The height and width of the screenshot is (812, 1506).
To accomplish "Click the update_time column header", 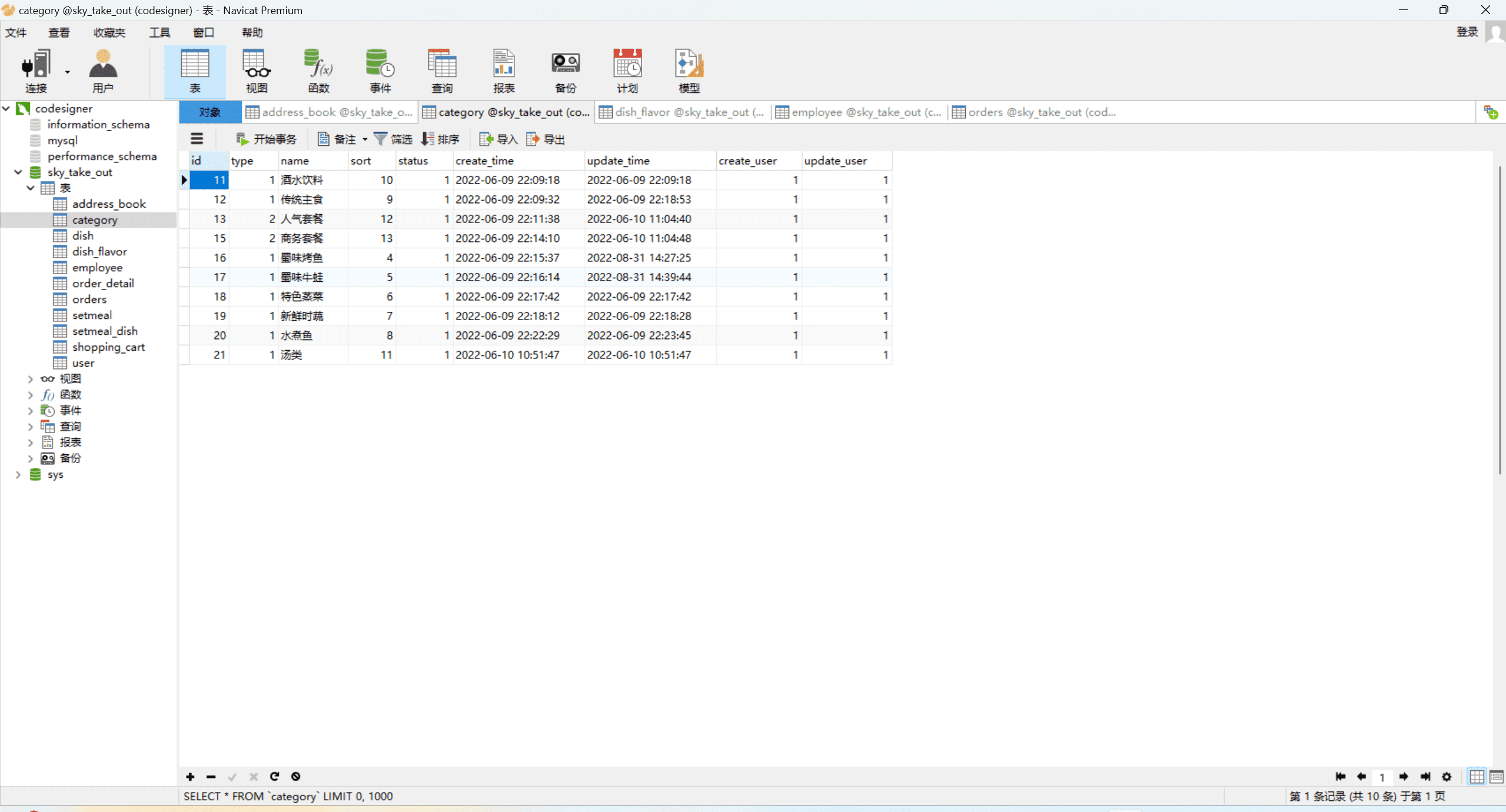I will [x=650, y=161].
